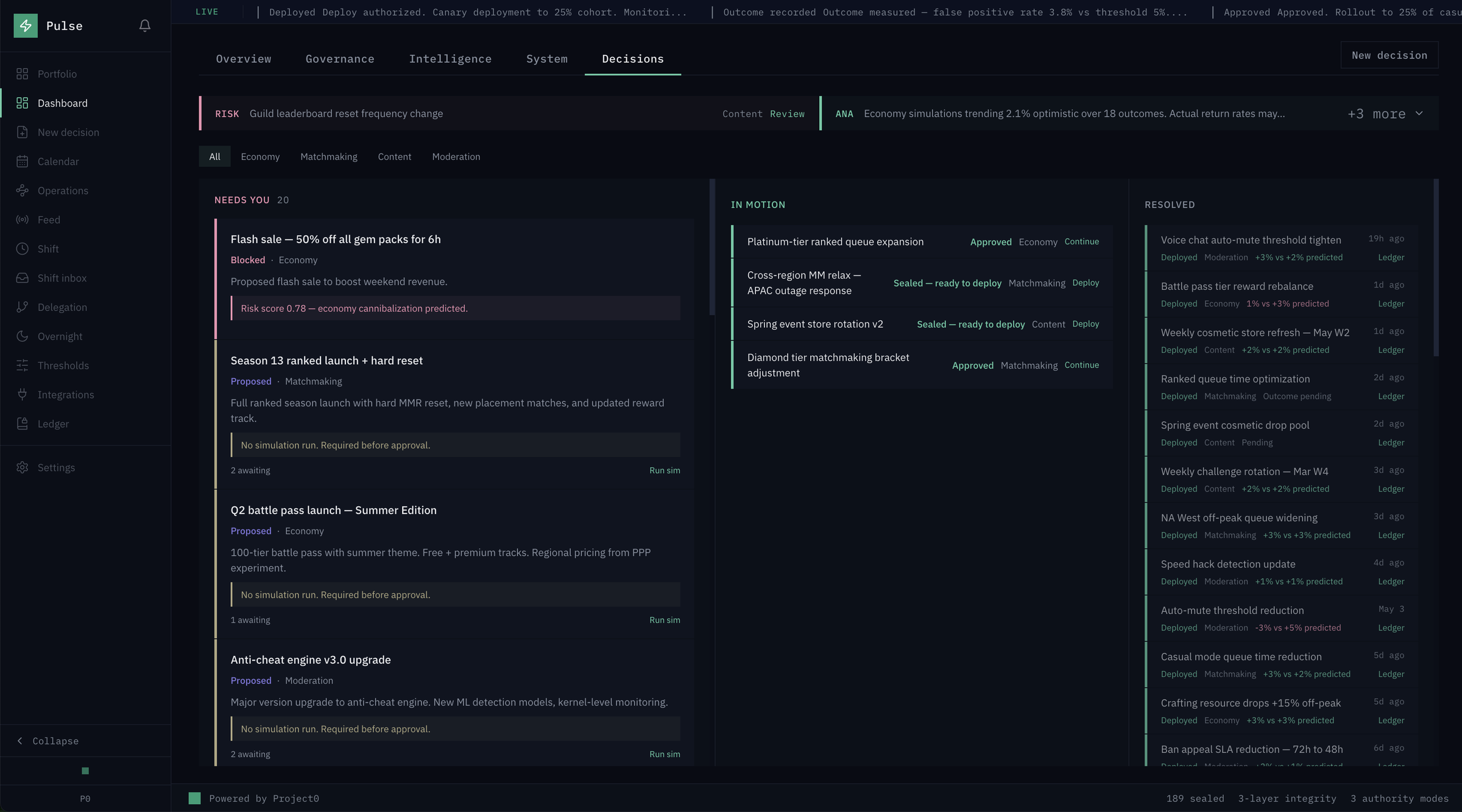Expand the +3 more alerts chevron

coord(1419,113)
